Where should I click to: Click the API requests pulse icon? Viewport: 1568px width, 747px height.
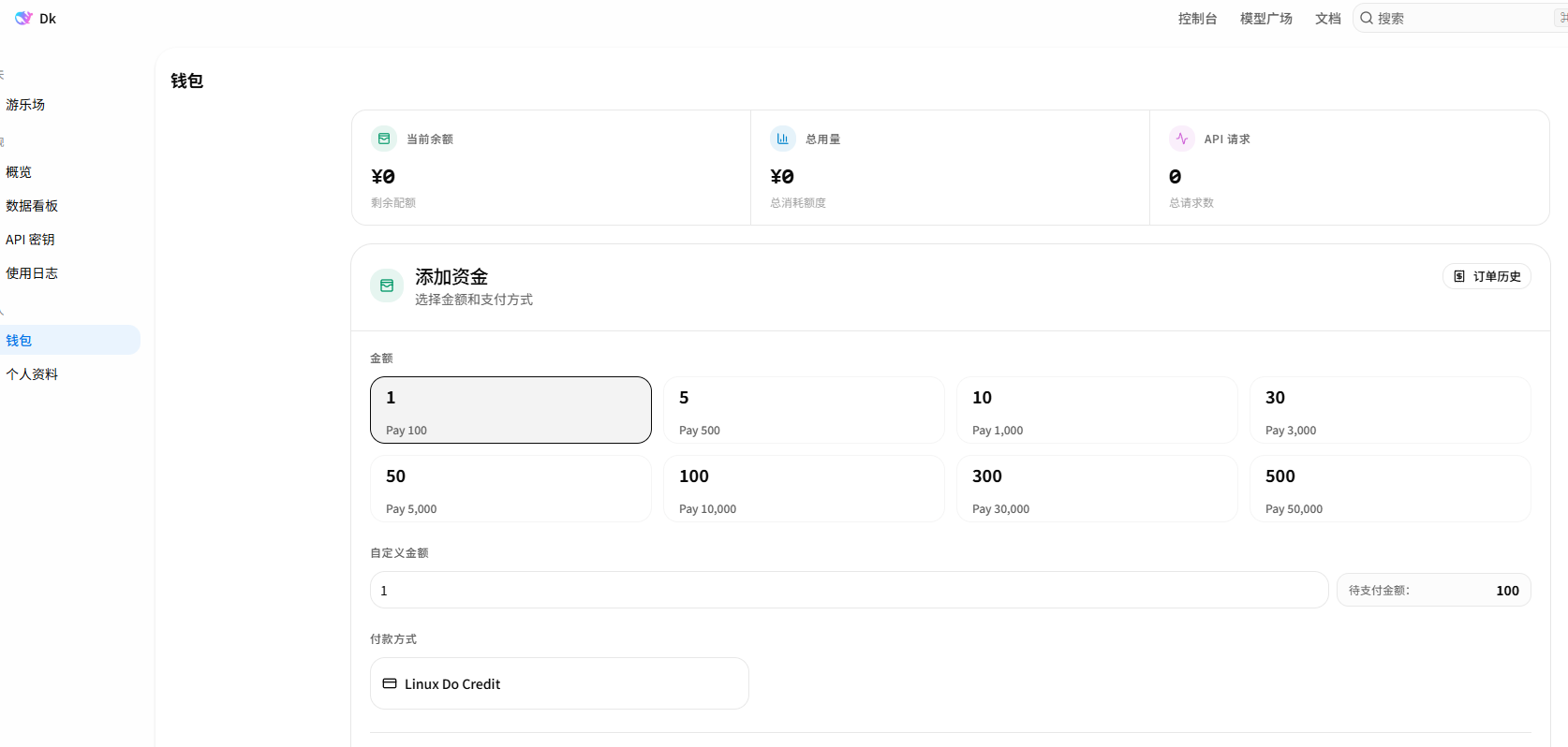tap(1182, 139)
